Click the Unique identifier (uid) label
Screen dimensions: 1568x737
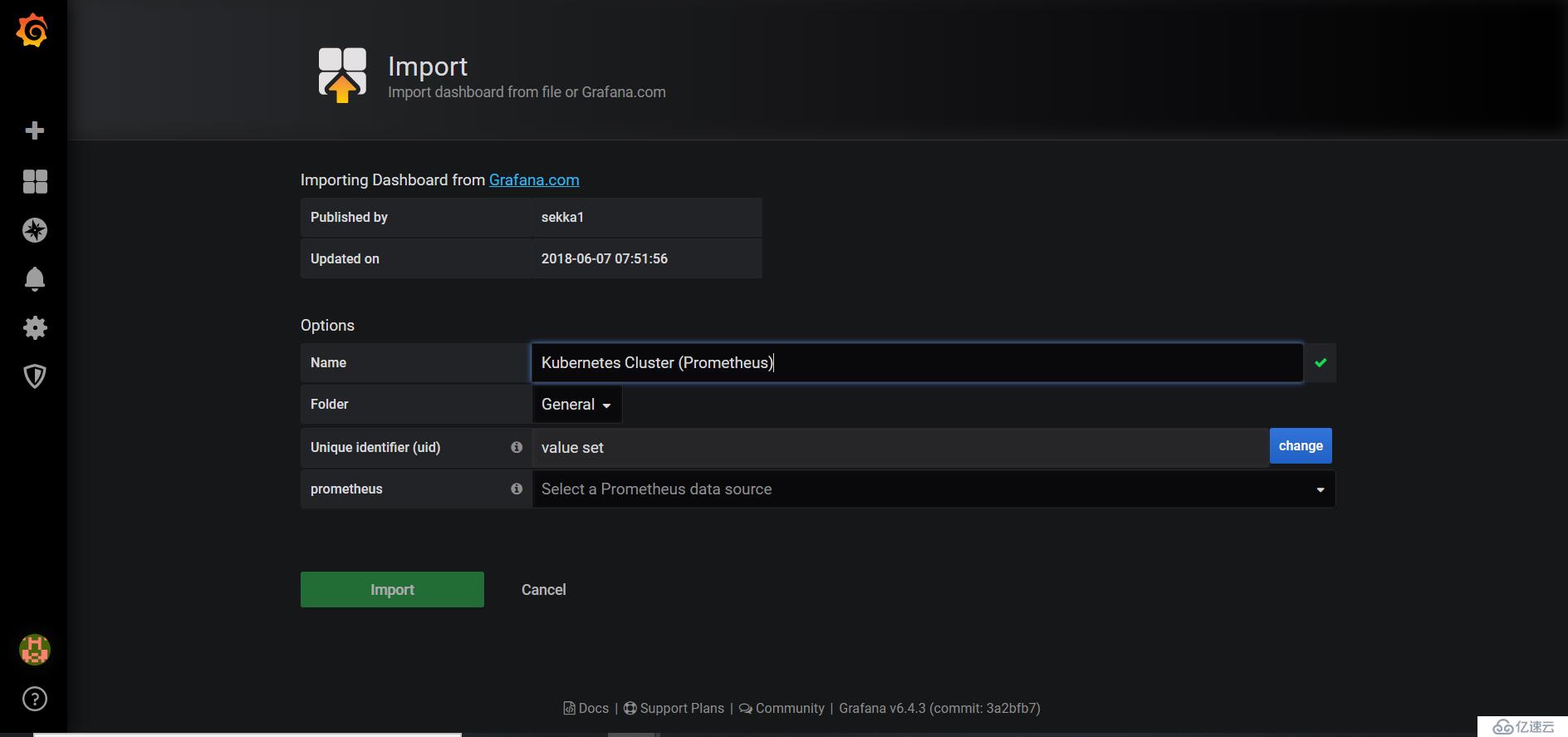[375, 447]
